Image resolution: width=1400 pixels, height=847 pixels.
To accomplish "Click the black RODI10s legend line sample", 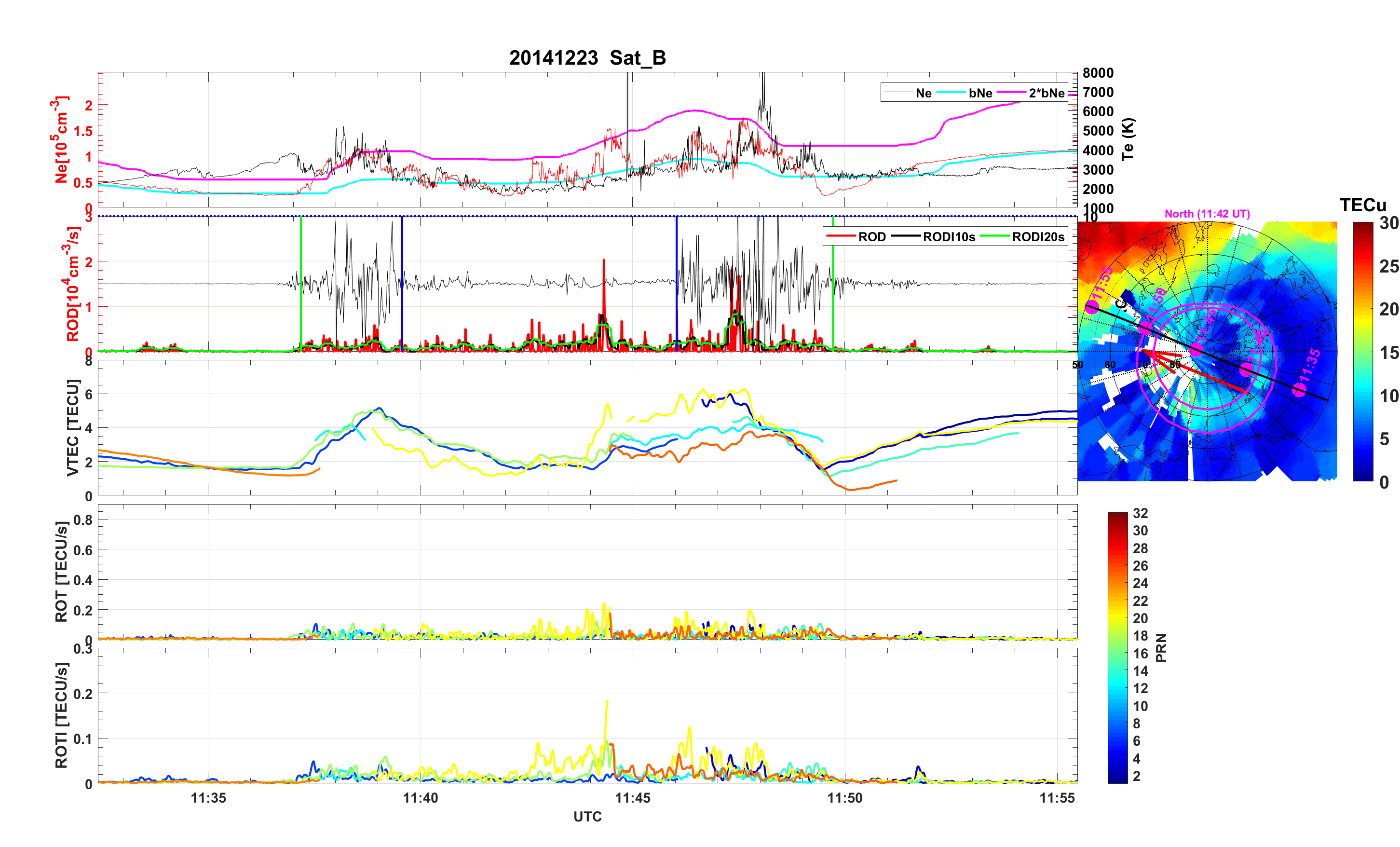I will [906, 236].
